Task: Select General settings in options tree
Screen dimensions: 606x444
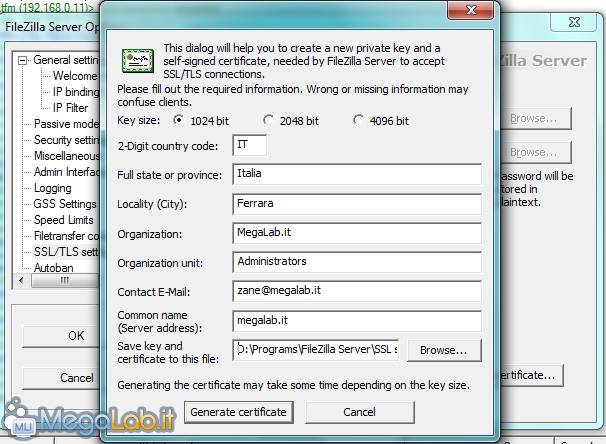Action: tap(65, 60)
